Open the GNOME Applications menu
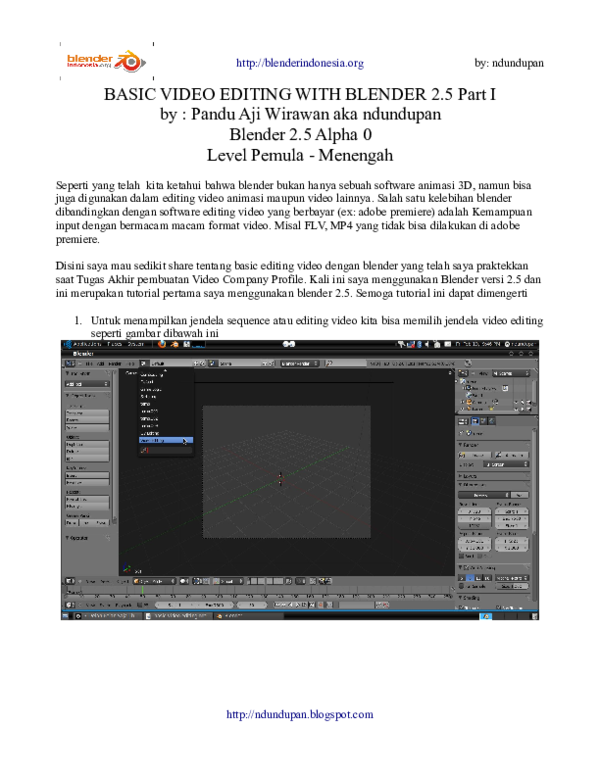The image size is (600, 776). (87, 344)
